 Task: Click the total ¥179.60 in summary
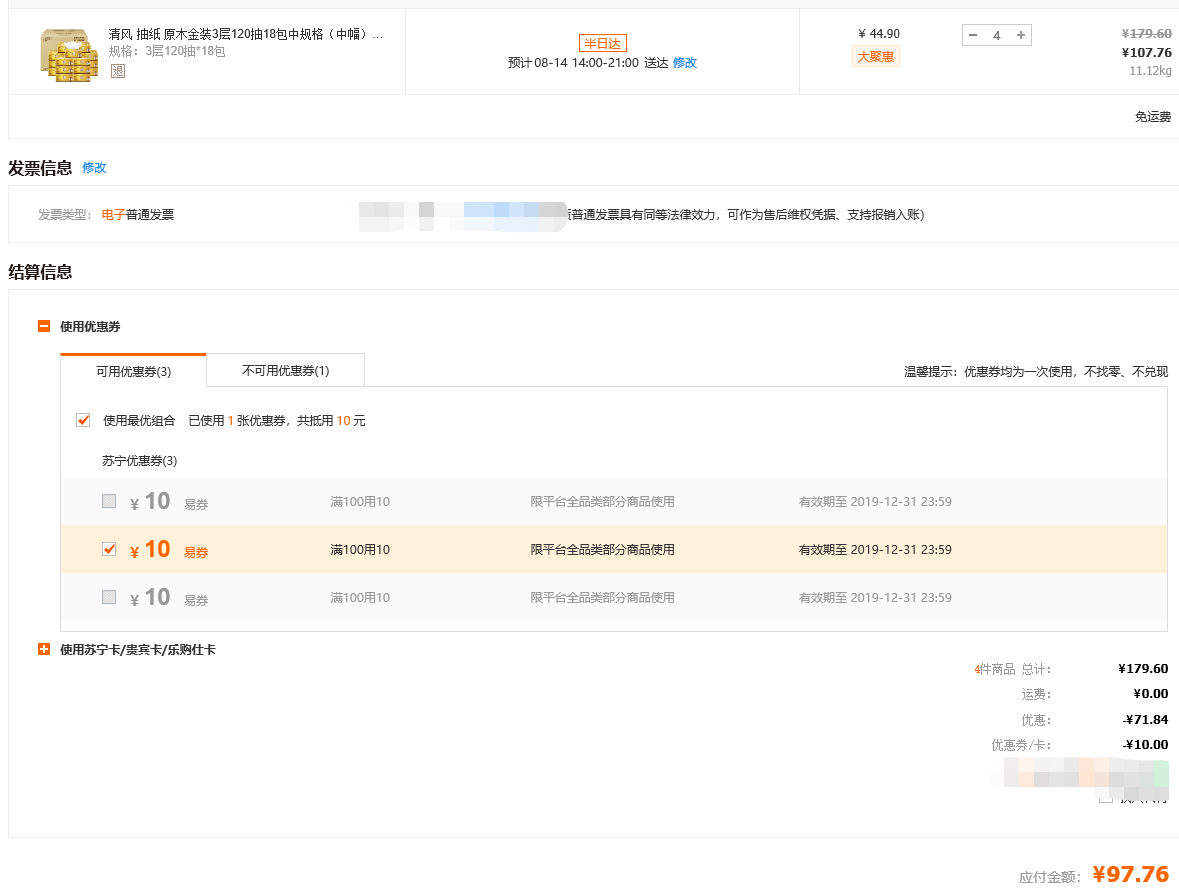[x=1143, y=669]
